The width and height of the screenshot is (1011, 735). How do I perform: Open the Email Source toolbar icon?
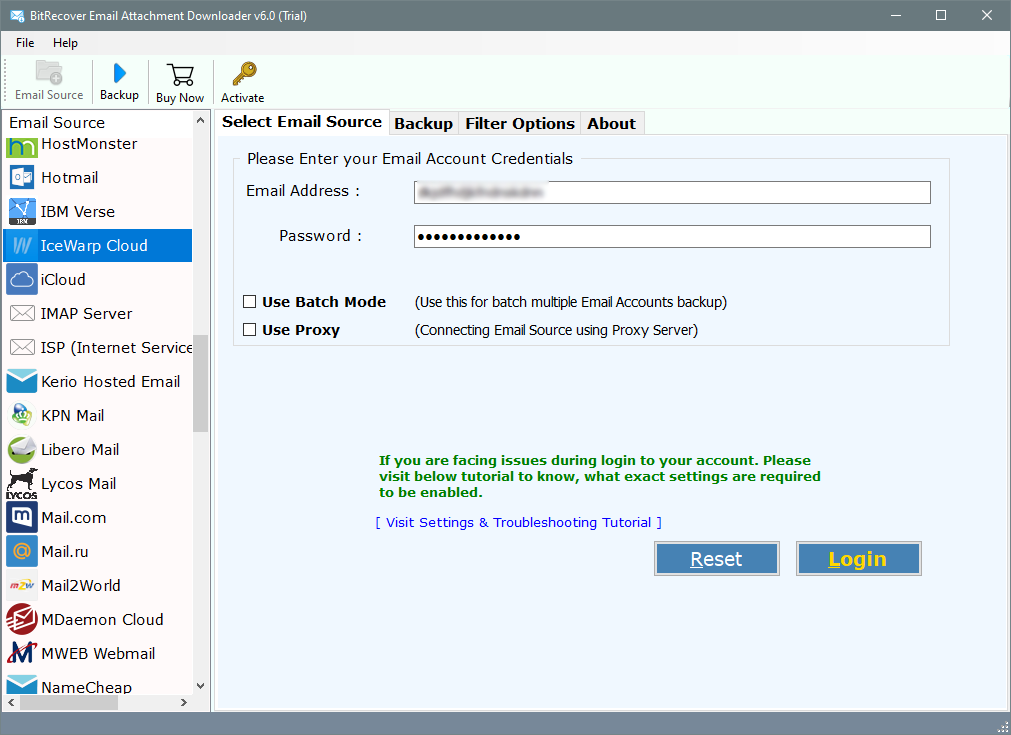coord(49,72)
